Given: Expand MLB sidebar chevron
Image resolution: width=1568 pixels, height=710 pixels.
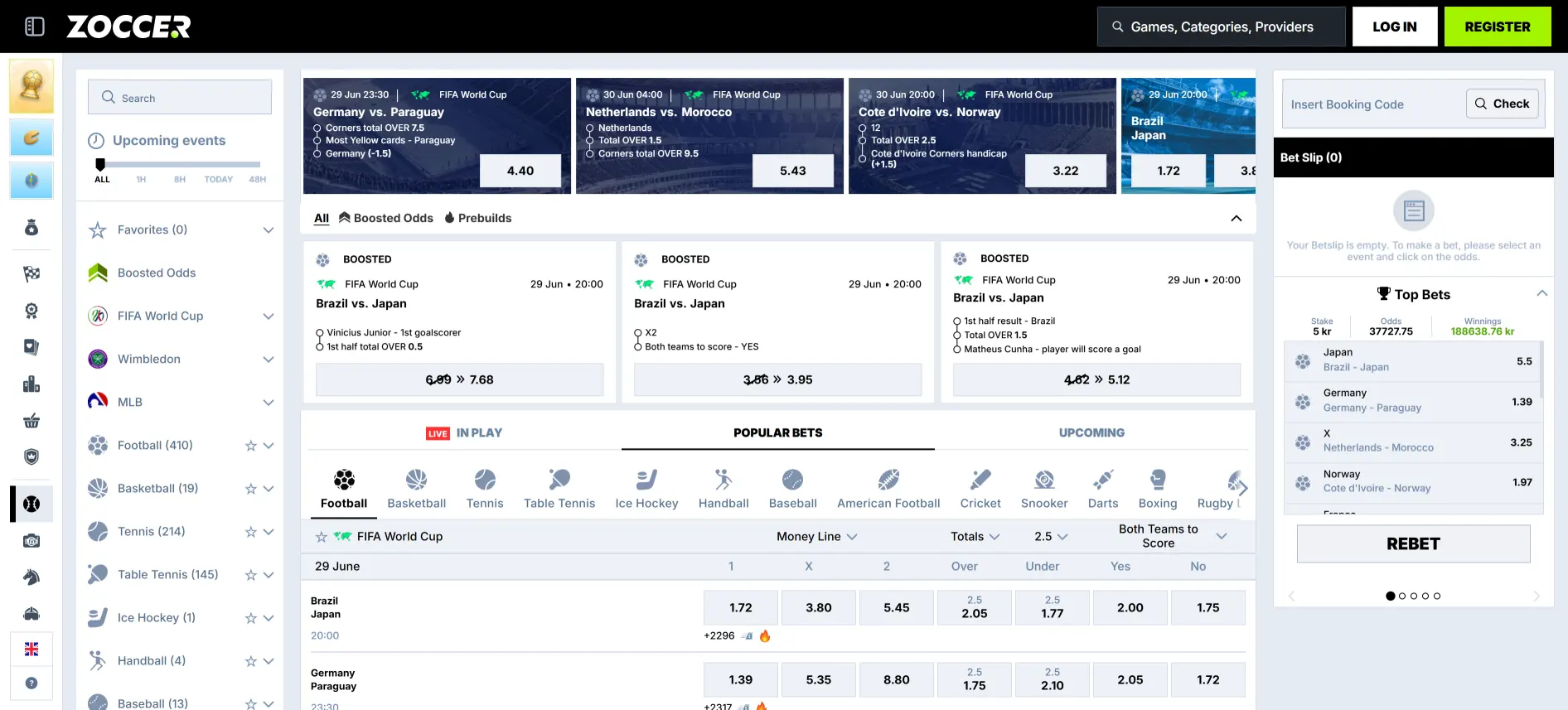Looking at the screenshot, I should [x=269, y=402].
